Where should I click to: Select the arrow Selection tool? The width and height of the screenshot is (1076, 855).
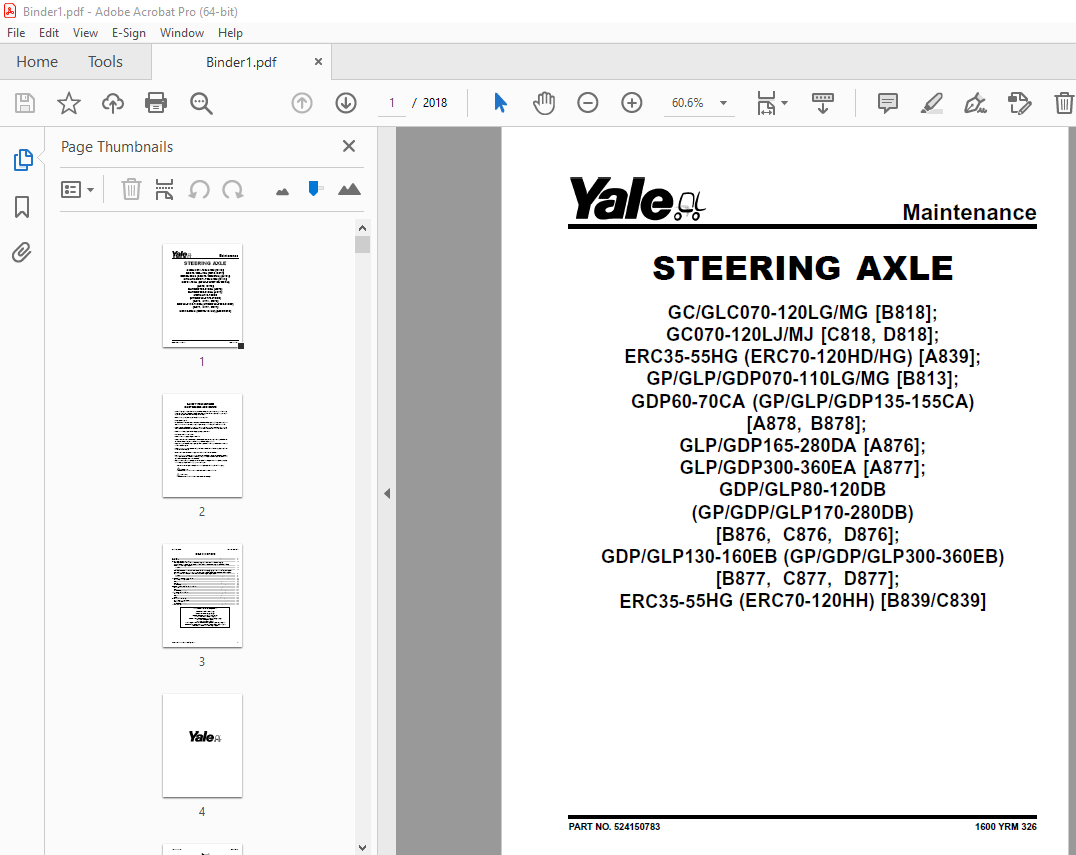500,103
